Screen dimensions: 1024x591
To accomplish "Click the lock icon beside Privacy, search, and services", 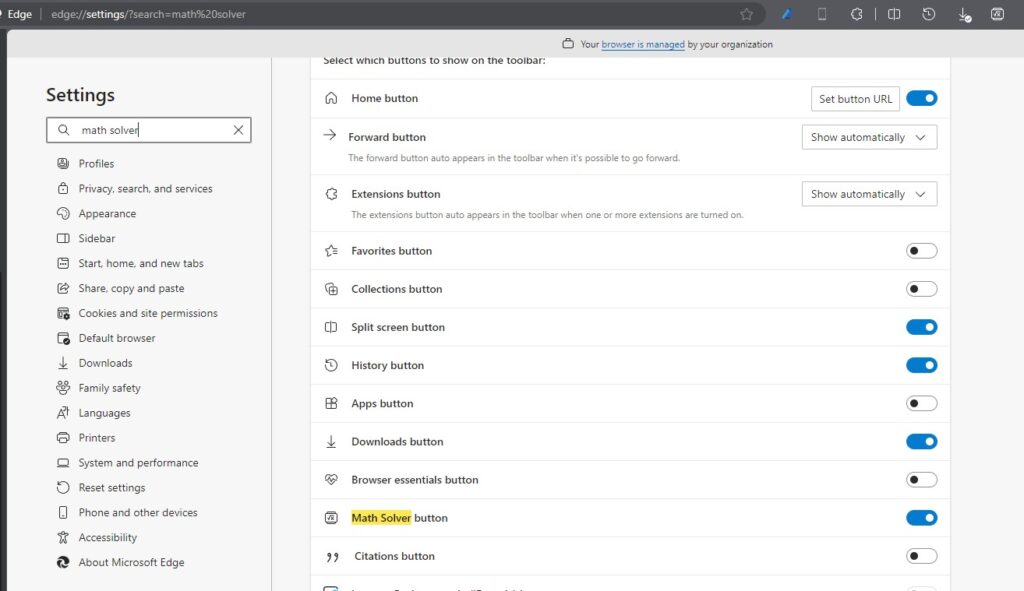I will [x=63, y=188].
